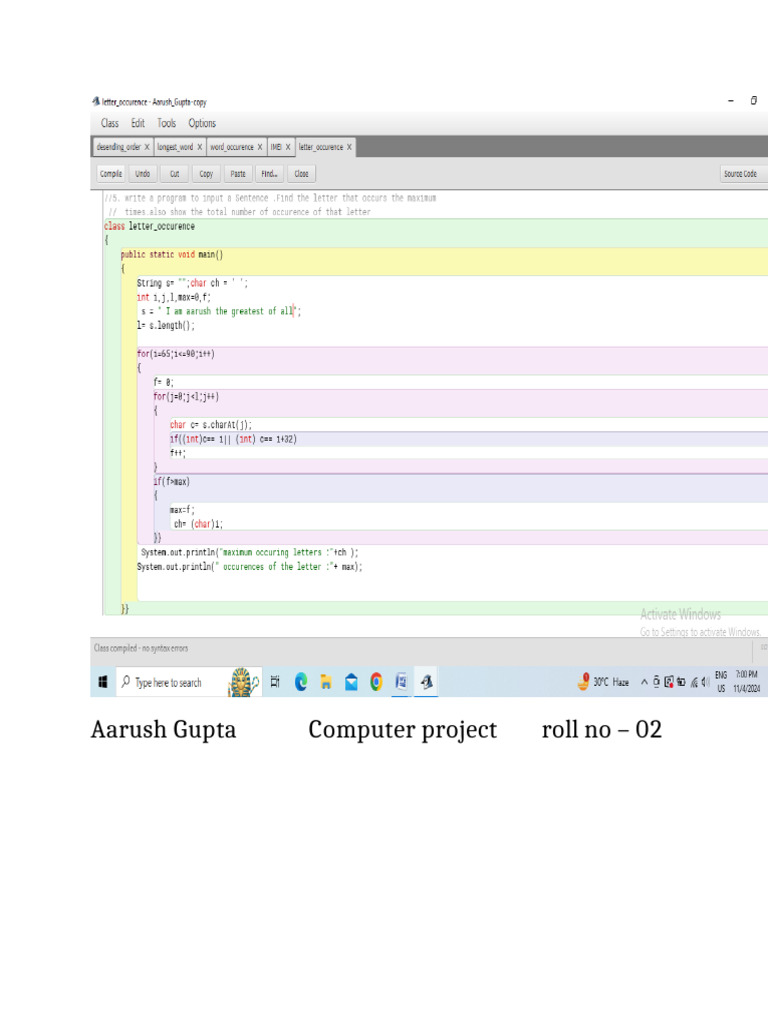Open the clock showing 7:00 PM
Image resolution: width=768 pixels, height=1024 pixels.
[x=746, y=682]
